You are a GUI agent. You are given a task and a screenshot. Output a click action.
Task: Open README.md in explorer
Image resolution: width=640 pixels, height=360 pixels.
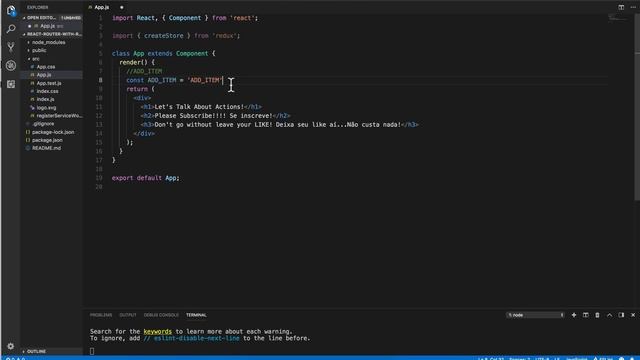(46, 148)
